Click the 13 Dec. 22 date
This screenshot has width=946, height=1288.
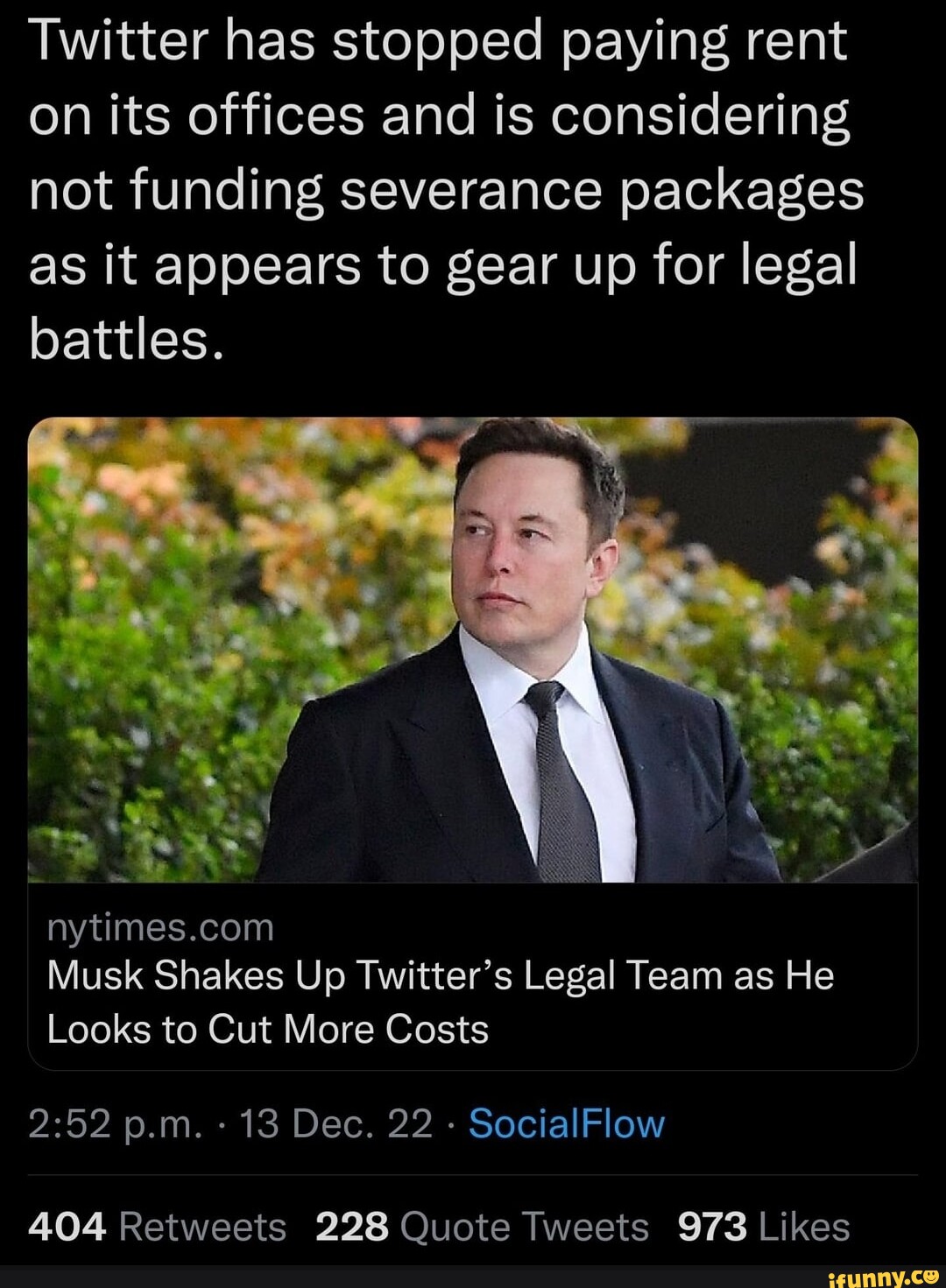[x=336, y=1123]
